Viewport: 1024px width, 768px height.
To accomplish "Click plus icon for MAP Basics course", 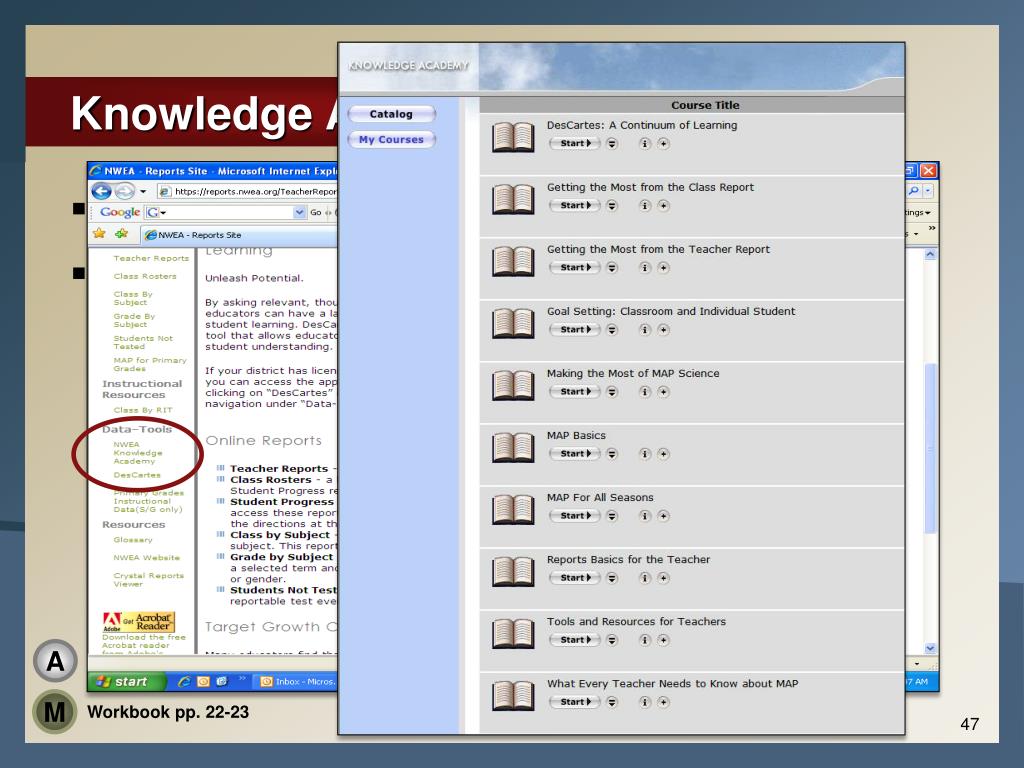I will pyautogui.click(x=664, y=454).
